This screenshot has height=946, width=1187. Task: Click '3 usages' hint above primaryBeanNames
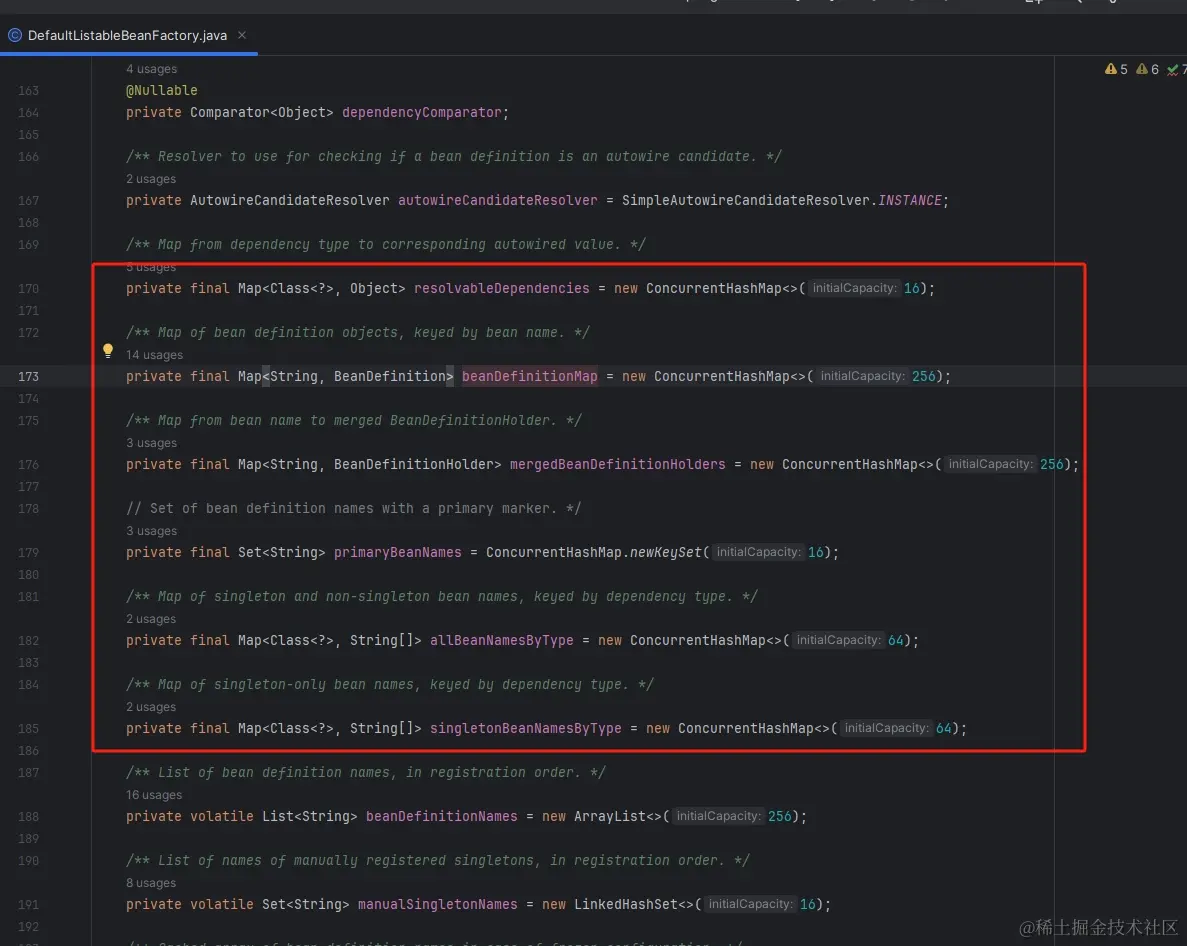(151, 531)
